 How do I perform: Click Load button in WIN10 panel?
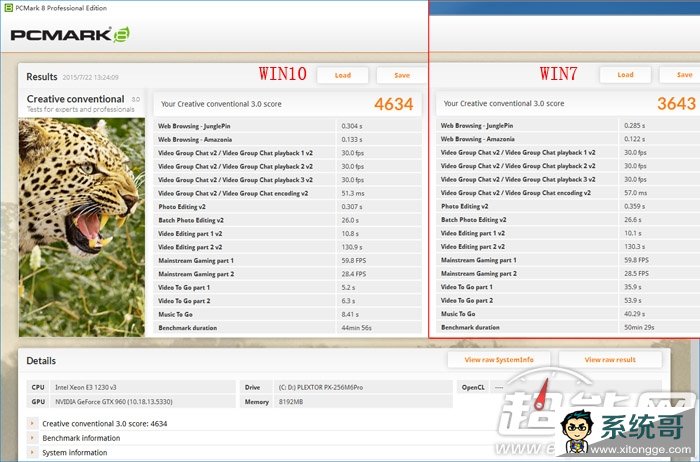point(343,75)
